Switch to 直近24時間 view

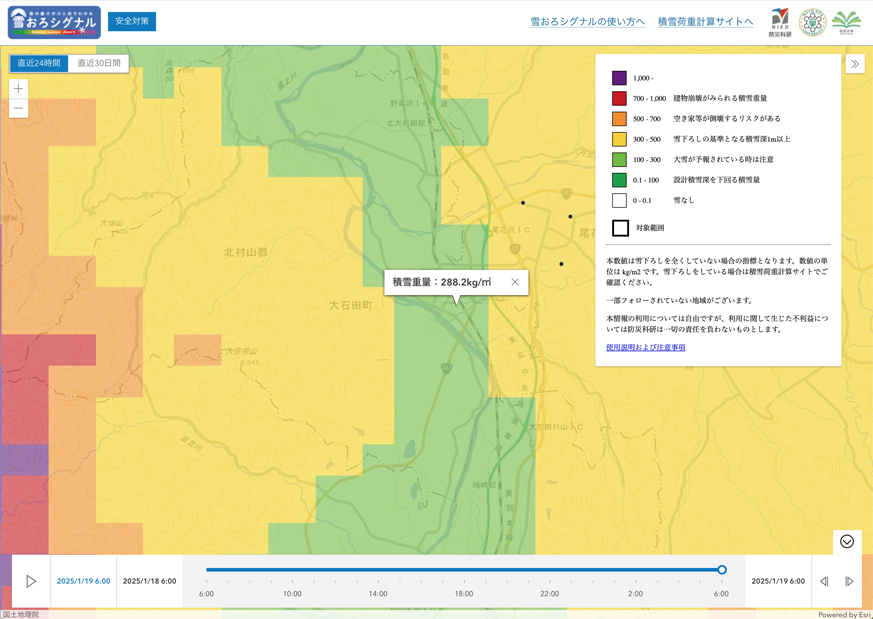(39, 63)
